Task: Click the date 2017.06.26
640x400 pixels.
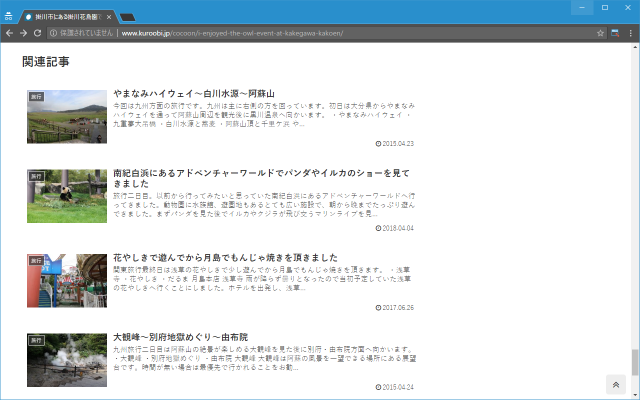Action: [395, 308]
